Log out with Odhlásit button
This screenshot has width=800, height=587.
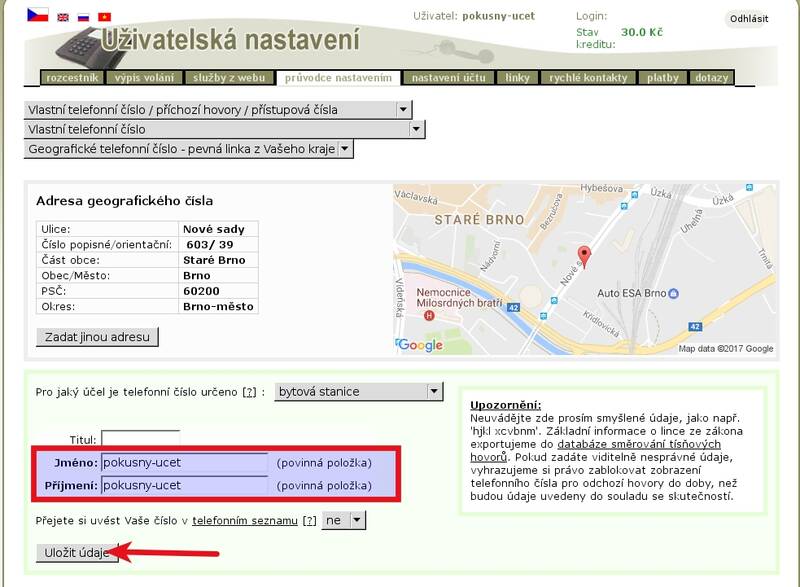click(x=749, y=19)
